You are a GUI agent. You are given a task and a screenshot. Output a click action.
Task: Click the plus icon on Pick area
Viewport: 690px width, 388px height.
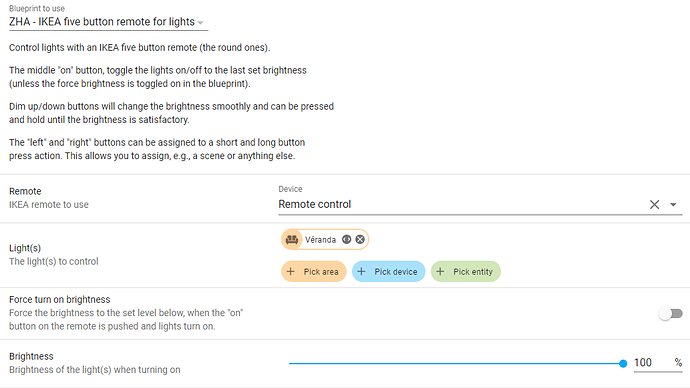click(290, 271)
